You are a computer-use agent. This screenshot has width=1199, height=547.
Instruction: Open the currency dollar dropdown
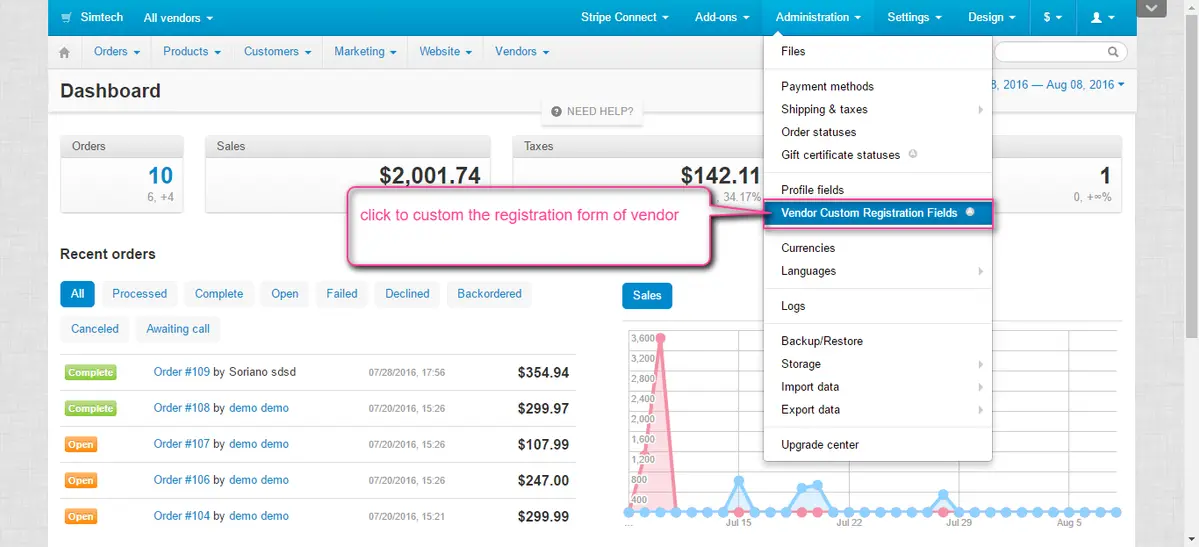[1053, 17]
